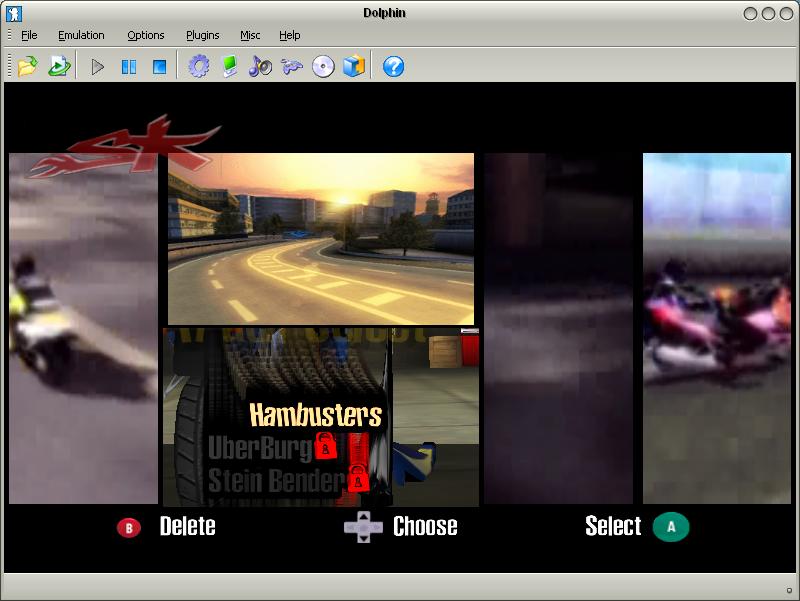The image size is (800, 601).
Task: Click the blue Help question mark icon
Action: pyautogui.click(x=393, y=67)
